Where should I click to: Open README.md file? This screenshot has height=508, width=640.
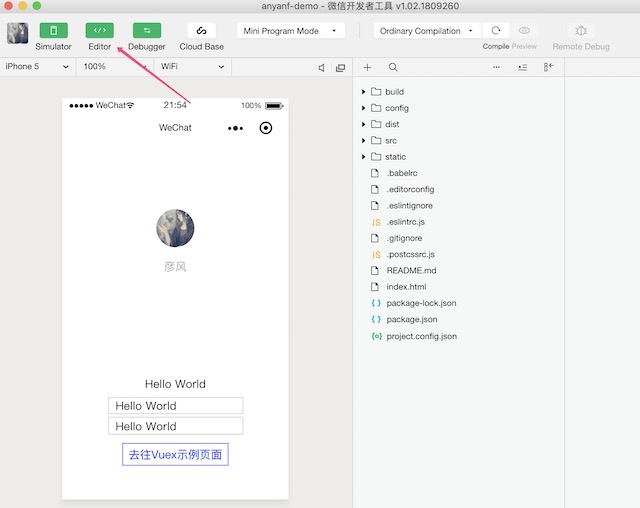point(411,271)
